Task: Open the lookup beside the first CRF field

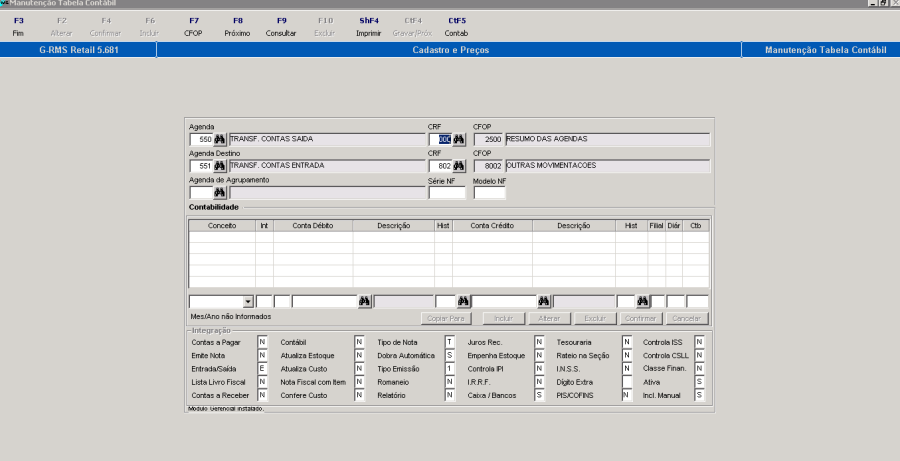Action: [x=459, y=140]
